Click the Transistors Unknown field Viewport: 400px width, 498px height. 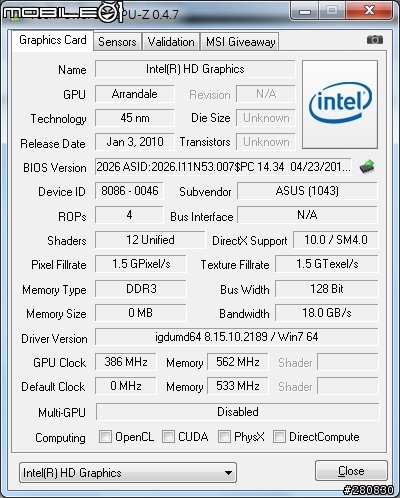(266, 142)
